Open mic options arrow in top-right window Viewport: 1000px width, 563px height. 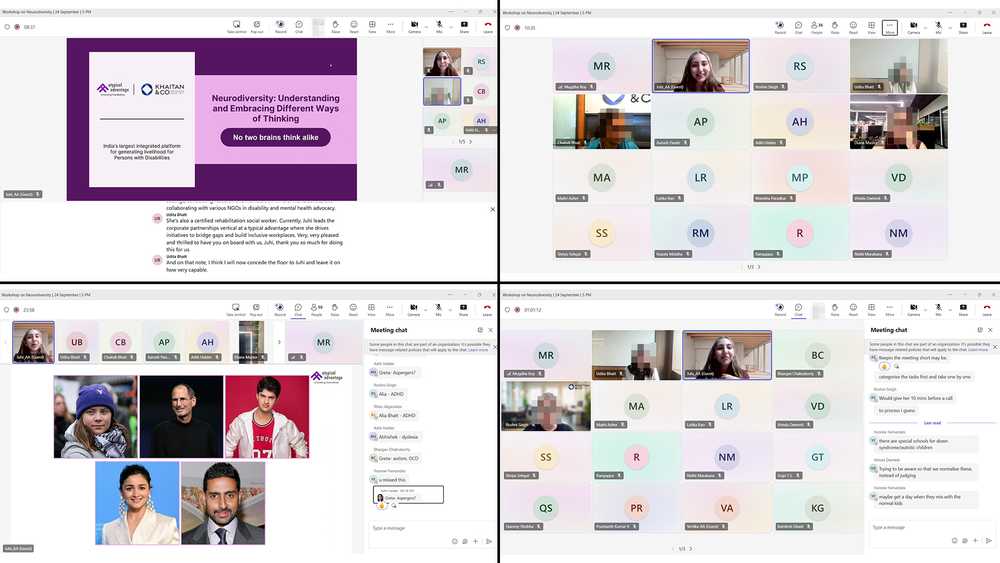(950, 27)
